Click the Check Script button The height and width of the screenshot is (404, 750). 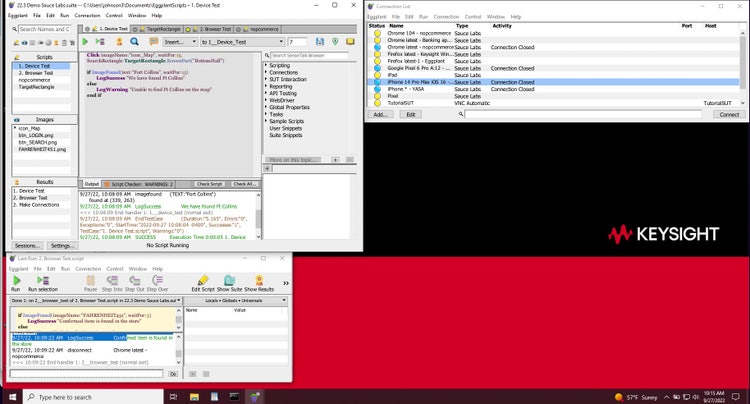click(209, 184)
